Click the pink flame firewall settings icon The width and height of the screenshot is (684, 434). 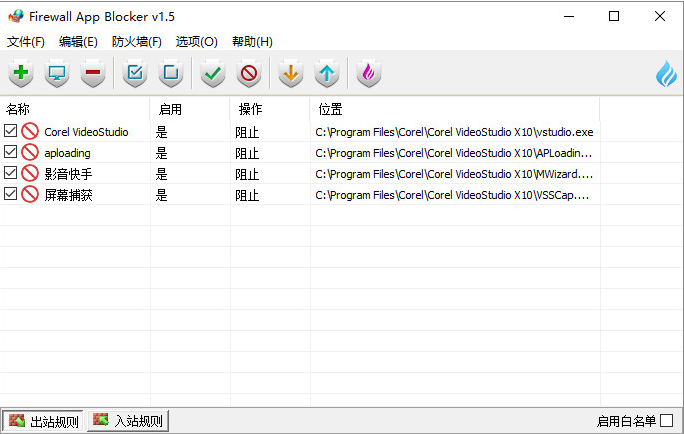(x=368, y=73)
